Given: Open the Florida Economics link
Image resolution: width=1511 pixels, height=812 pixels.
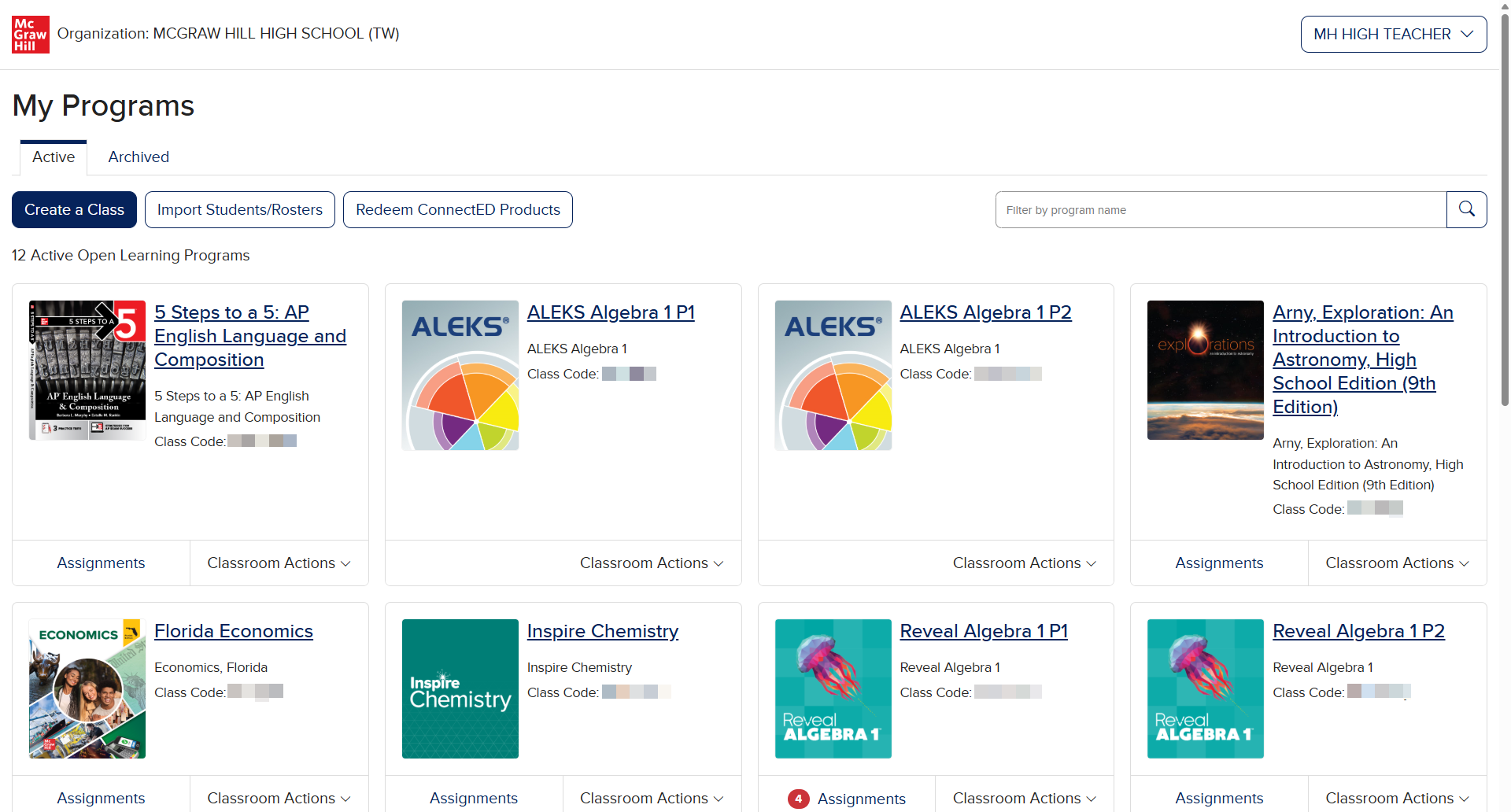Looking at the screenshot, I should [234, 631].
